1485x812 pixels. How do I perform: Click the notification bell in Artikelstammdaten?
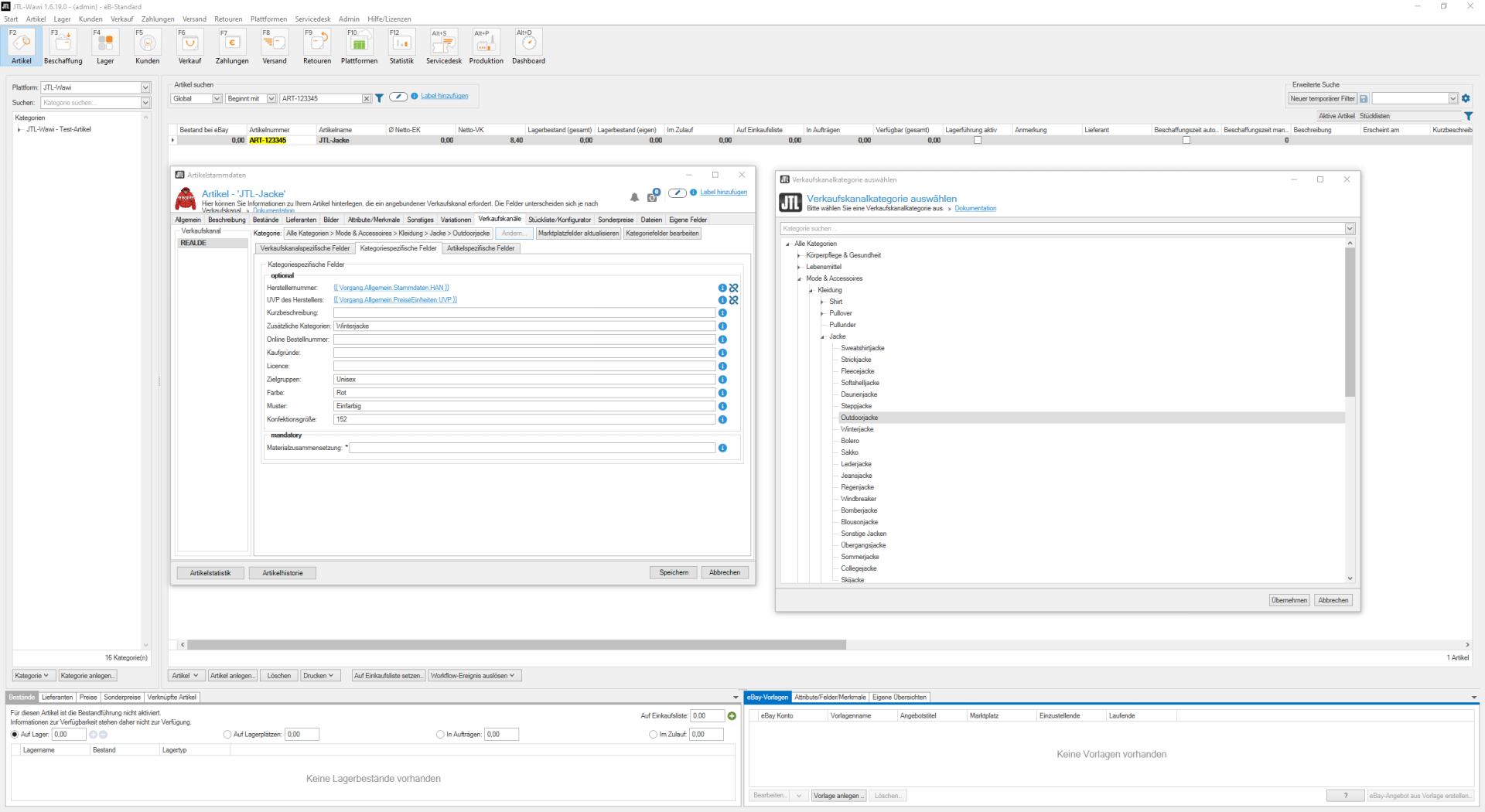[x=634, y=197]
